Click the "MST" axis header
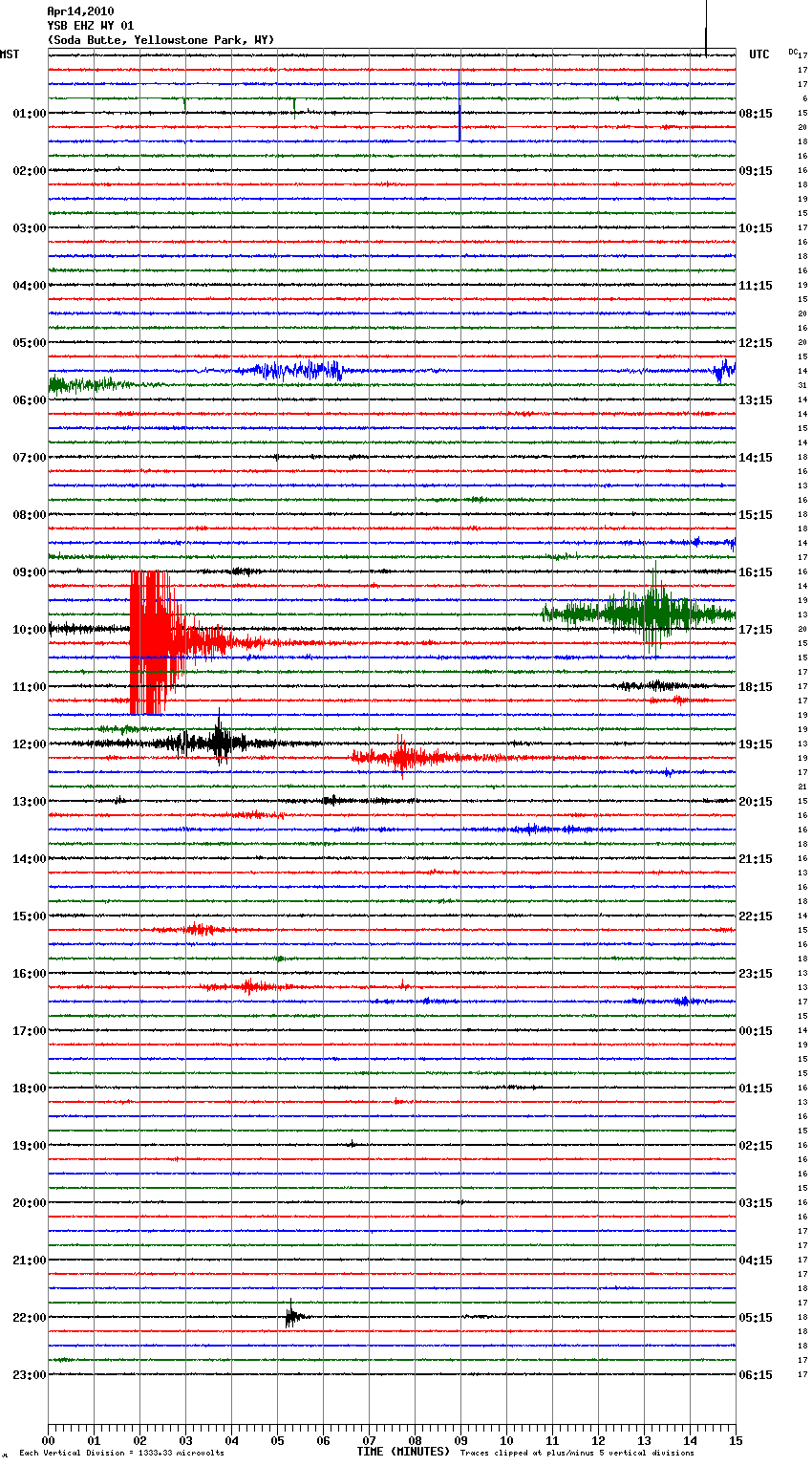812x1466 pixels. pos(10,54)
